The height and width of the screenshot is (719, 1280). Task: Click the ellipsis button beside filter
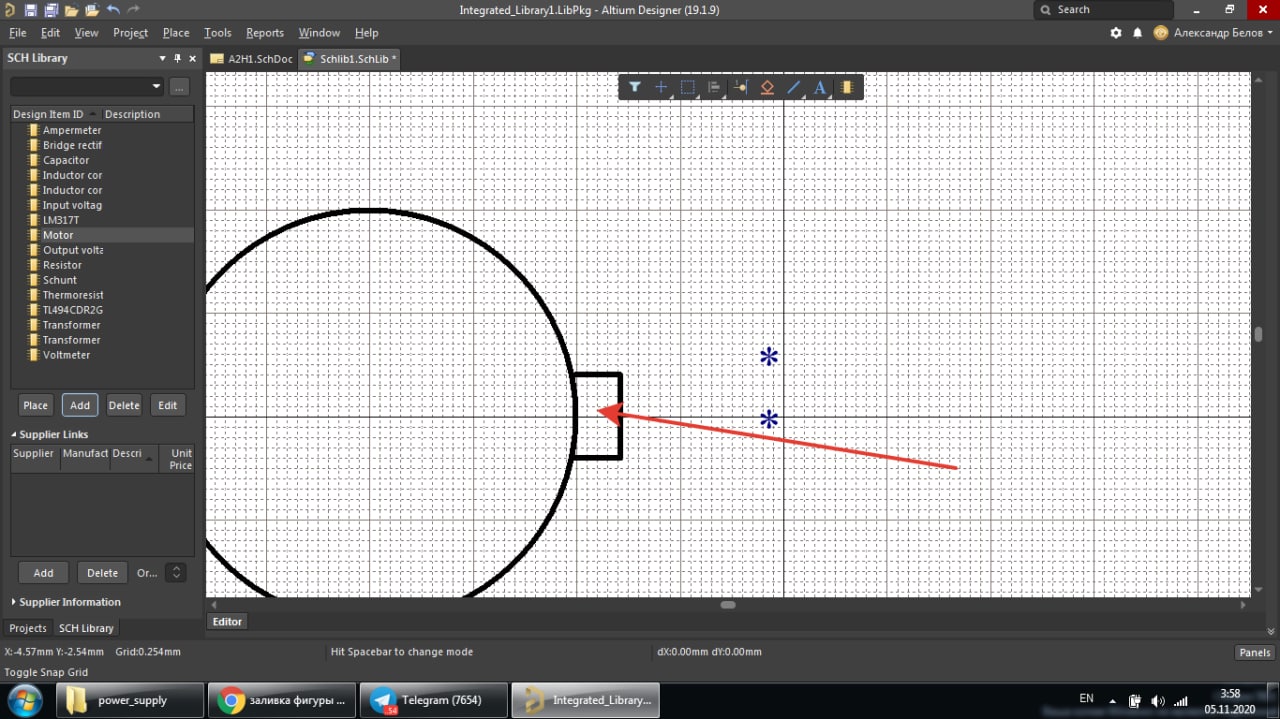point(179,87)
